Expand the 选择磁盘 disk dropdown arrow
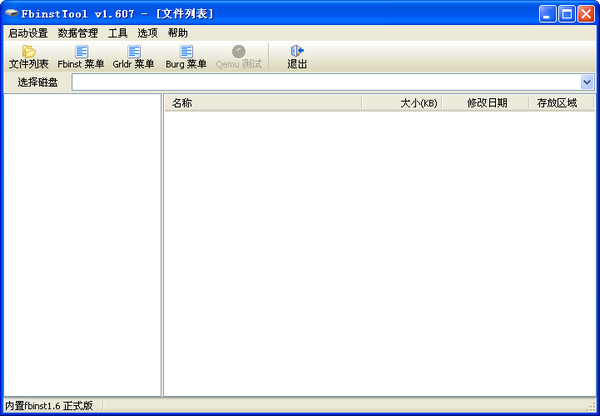The image size is (600, 416). pyautogui.click(x=587, y=82)
